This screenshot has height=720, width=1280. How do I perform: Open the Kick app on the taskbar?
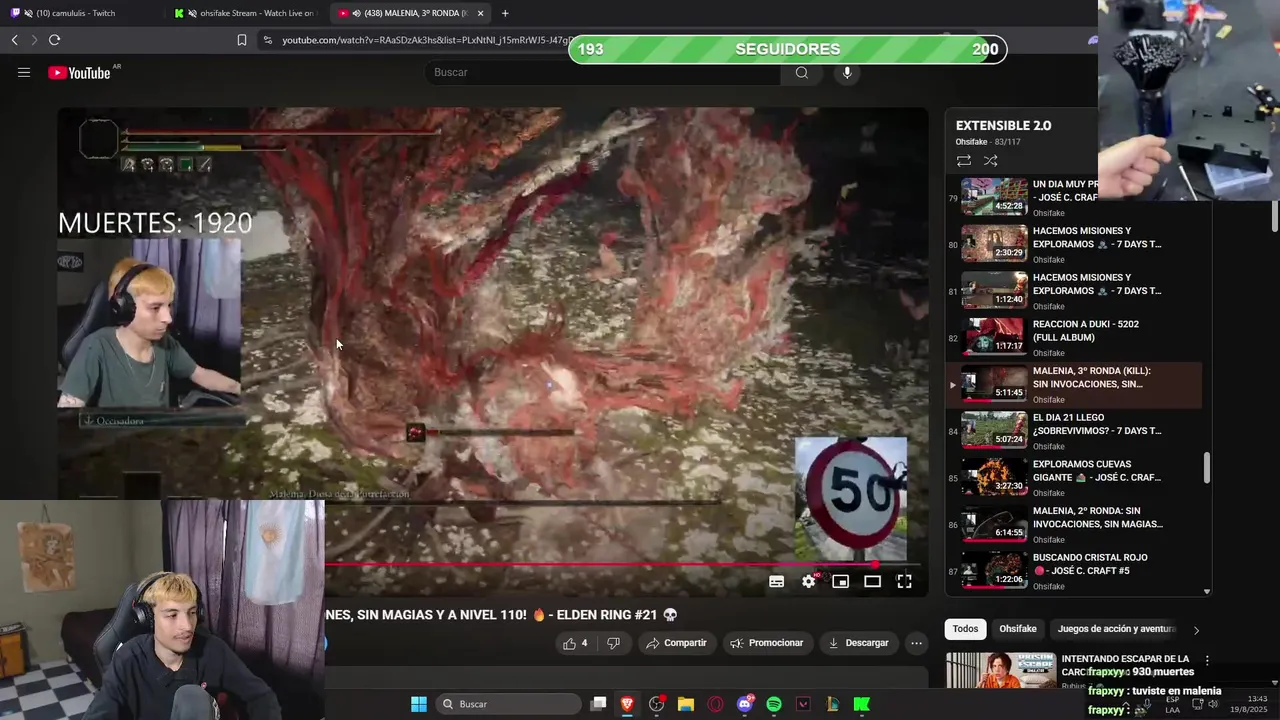[x=861, y=704]
